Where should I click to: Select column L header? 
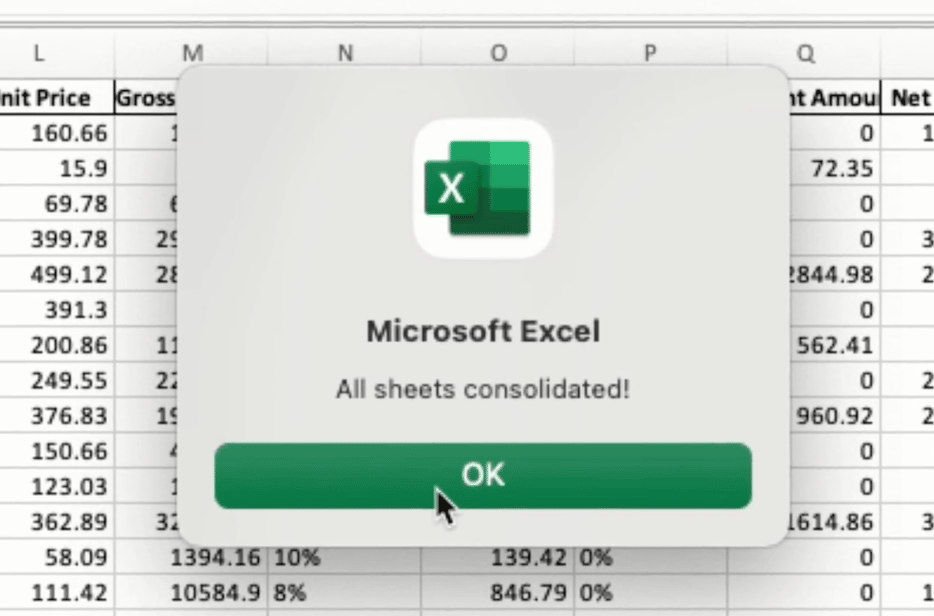(x=39, y=53)
